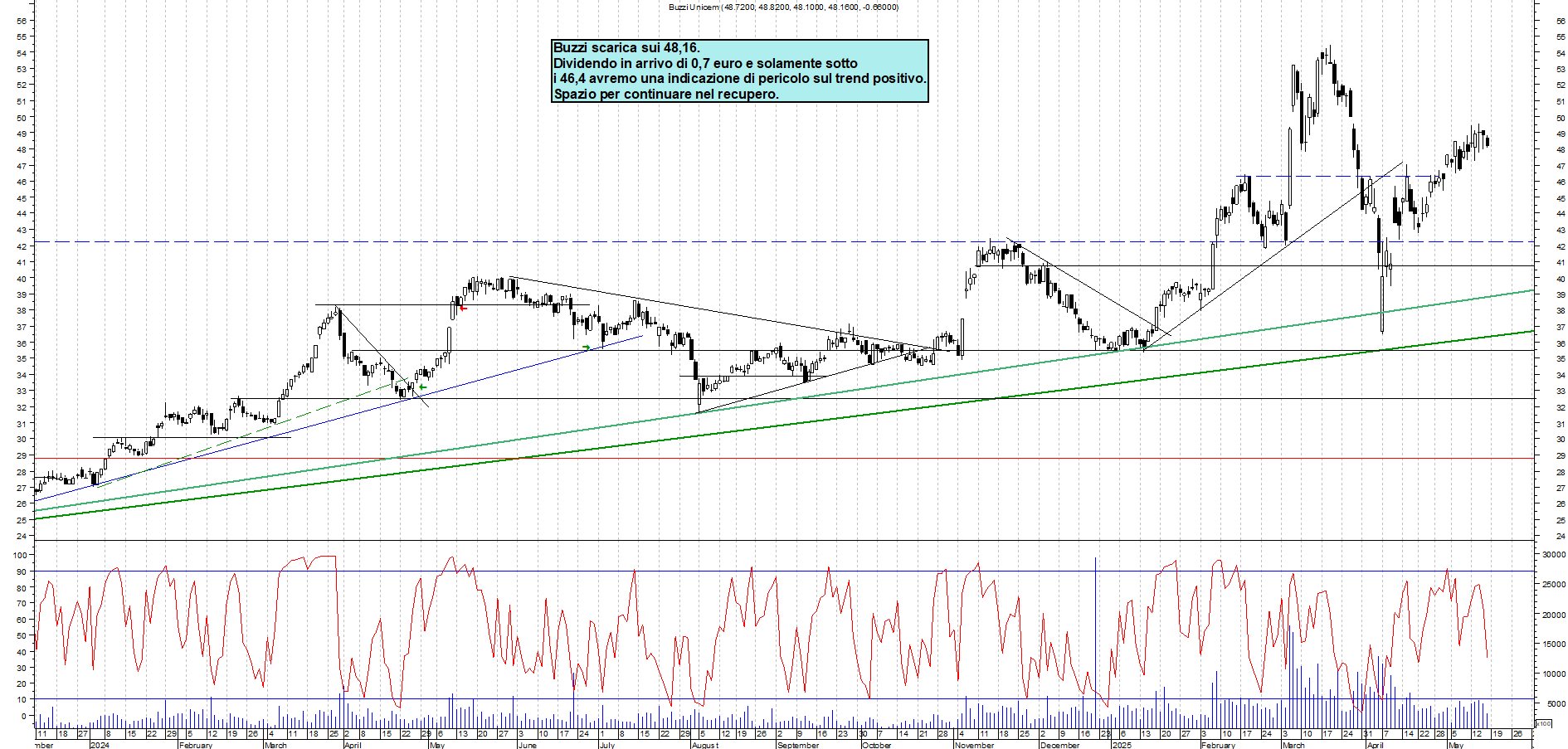This screenshot has width=1568, height=749.
Task: Click the December month label
Action: pyautogui.click(x=1060, y=745)
